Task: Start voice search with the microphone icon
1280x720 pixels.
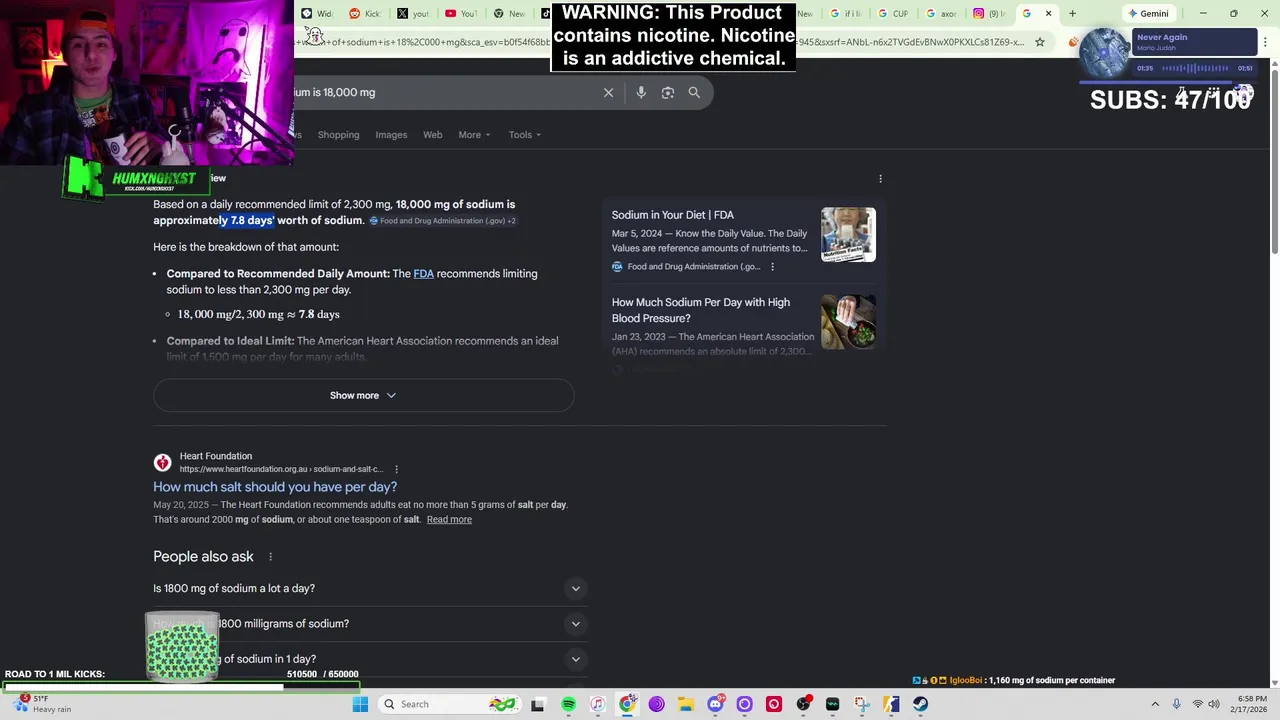Action: pyautogui.click(x=641, y=92)
